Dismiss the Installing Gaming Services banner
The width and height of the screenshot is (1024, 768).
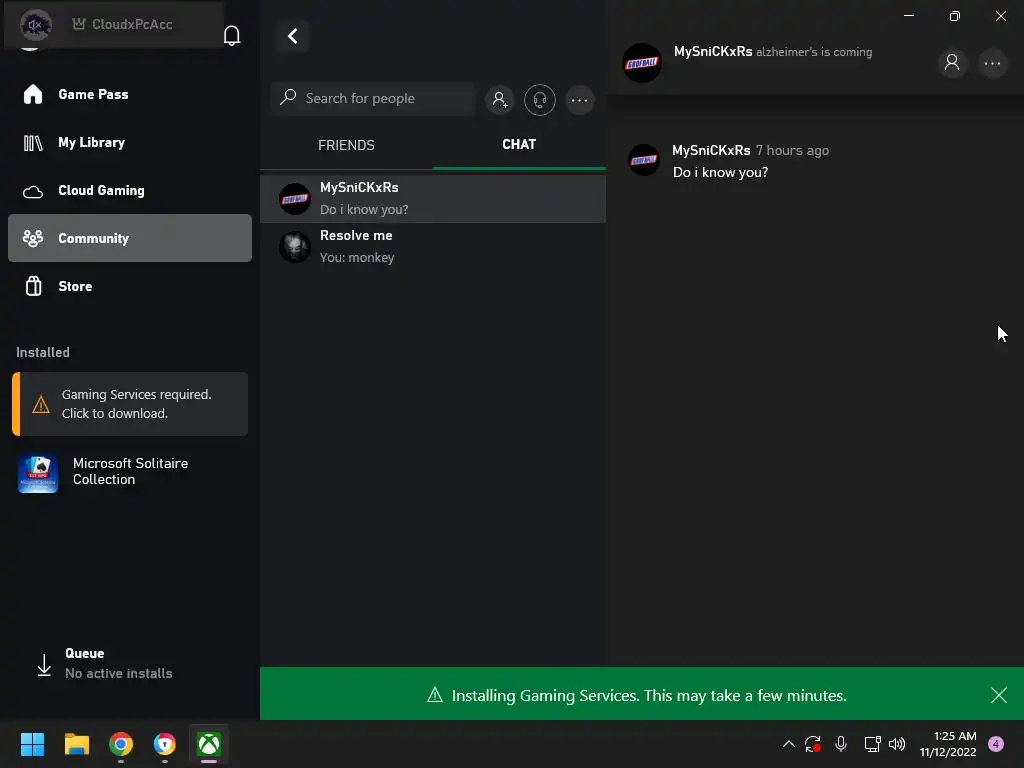999,695
